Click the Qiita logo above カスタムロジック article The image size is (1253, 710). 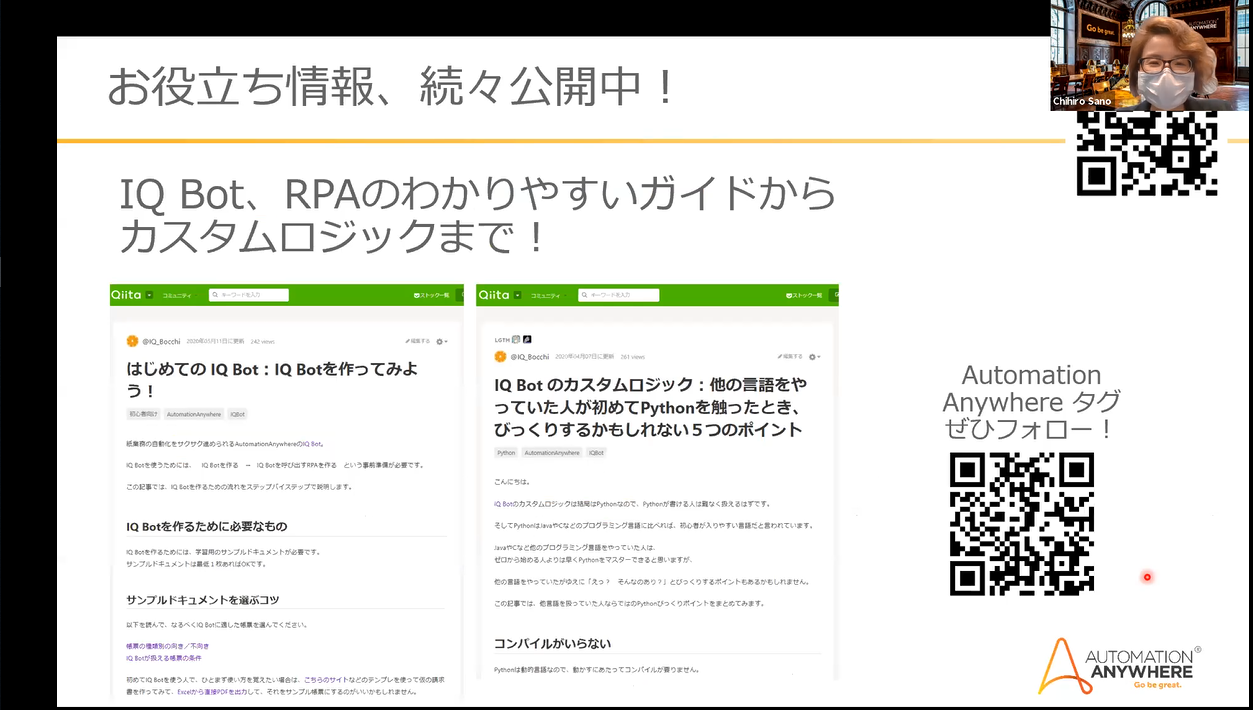494,295
